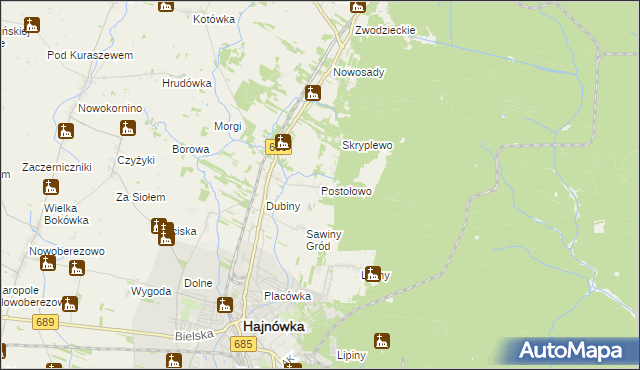Select the Postołowo label
Screen dimensions: 640x370
pyautogui.click(x=347, y=191)
